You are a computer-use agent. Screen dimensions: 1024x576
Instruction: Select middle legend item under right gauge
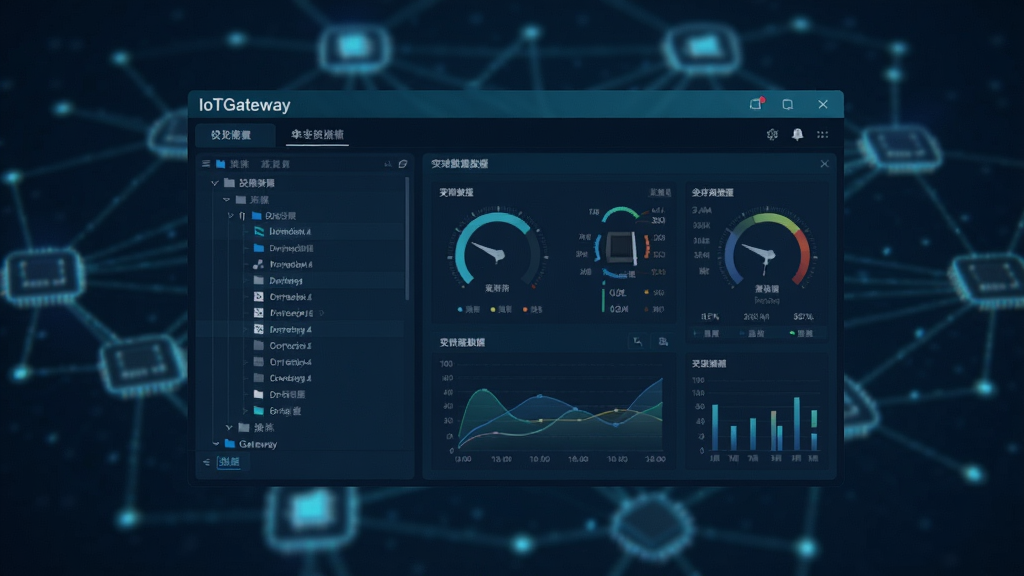752,333
